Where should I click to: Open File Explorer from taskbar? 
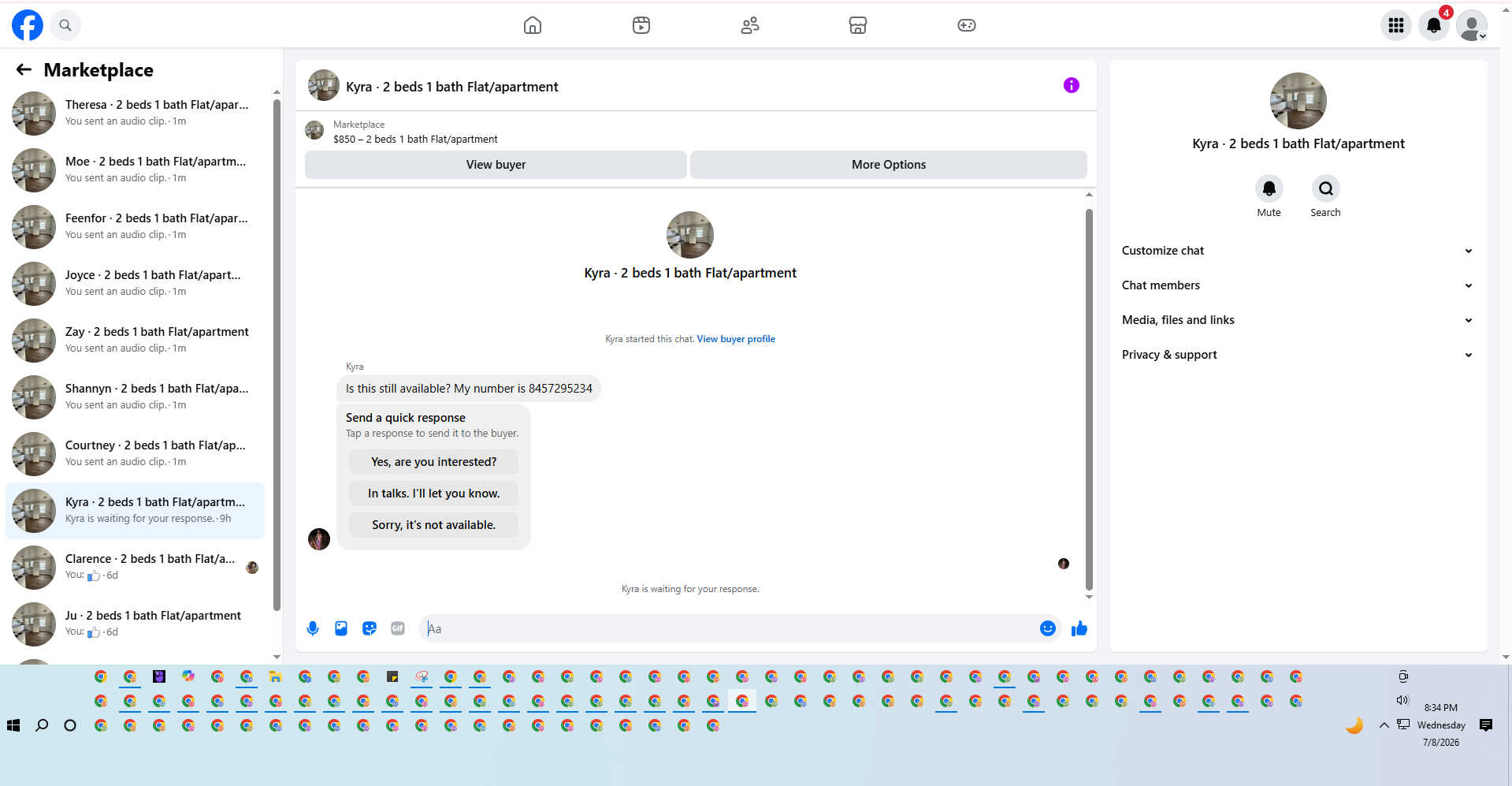(275, 676)
